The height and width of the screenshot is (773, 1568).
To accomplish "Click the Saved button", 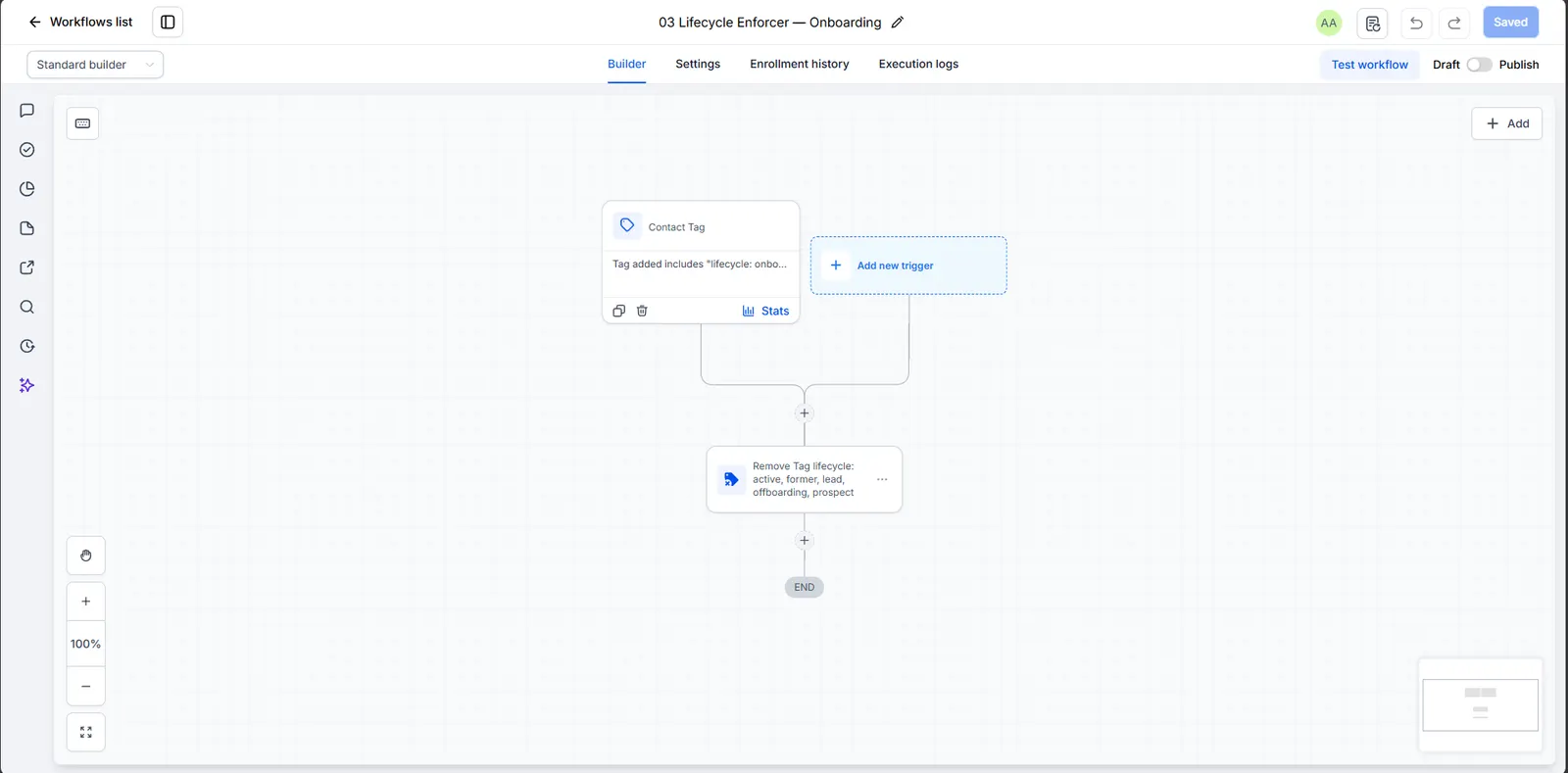I will coord(1510,23).
